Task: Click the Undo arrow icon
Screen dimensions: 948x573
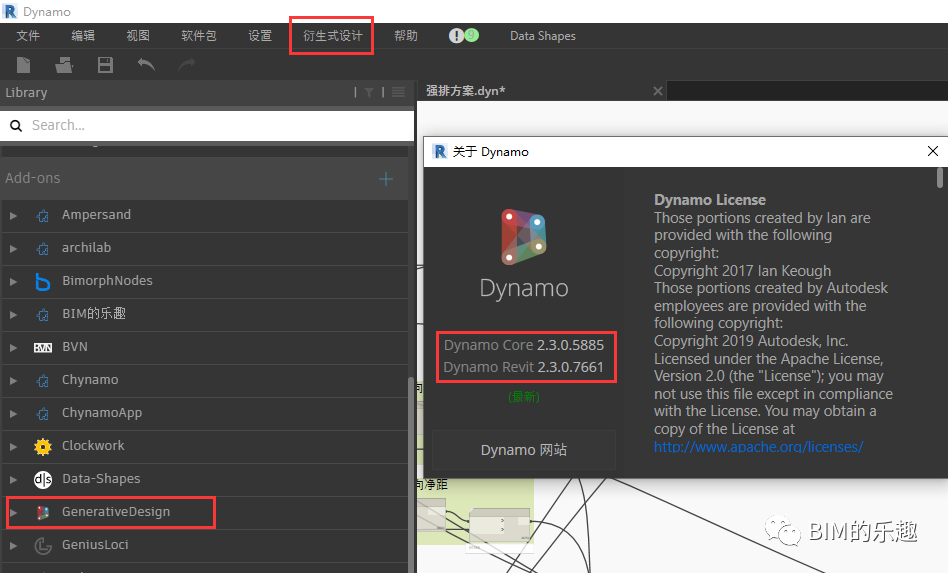Action: (x=146, y=64)
